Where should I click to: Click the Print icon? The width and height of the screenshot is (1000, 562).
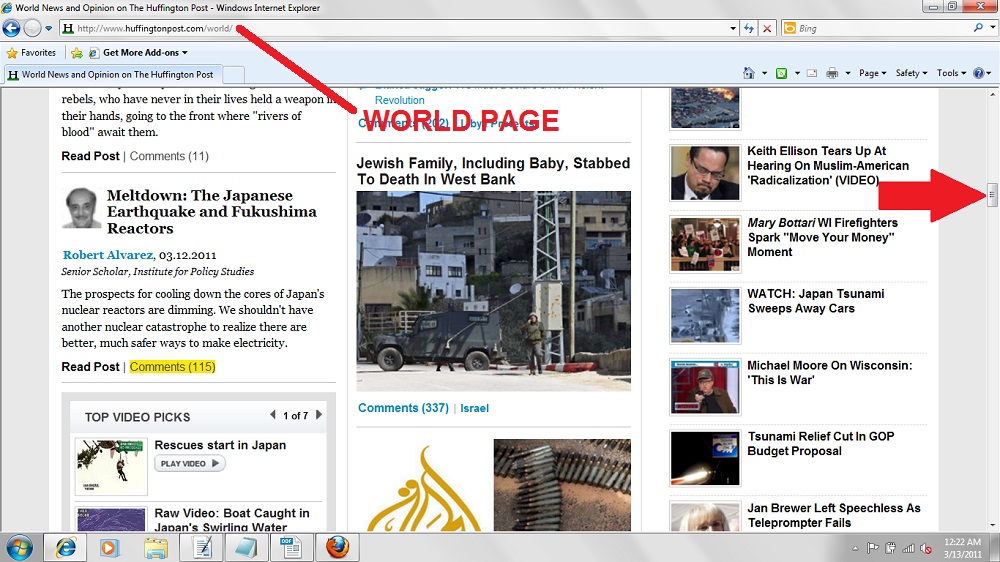pos(832,73)
